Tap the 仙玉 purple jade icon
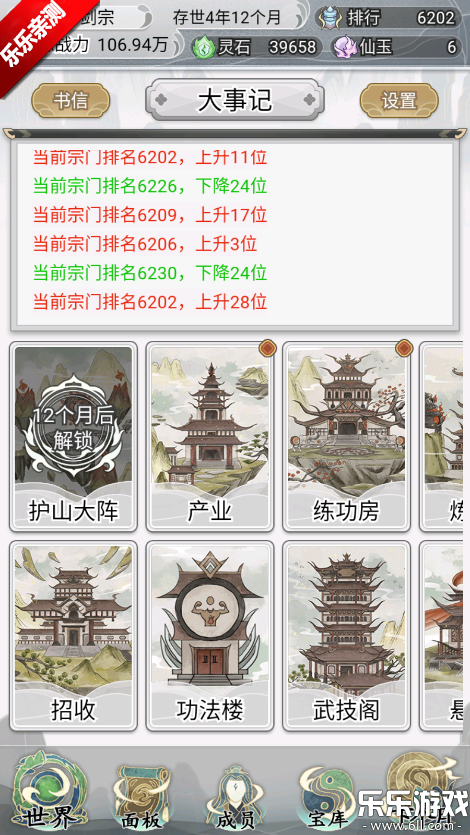470x835 pixels. coord(344,47)
